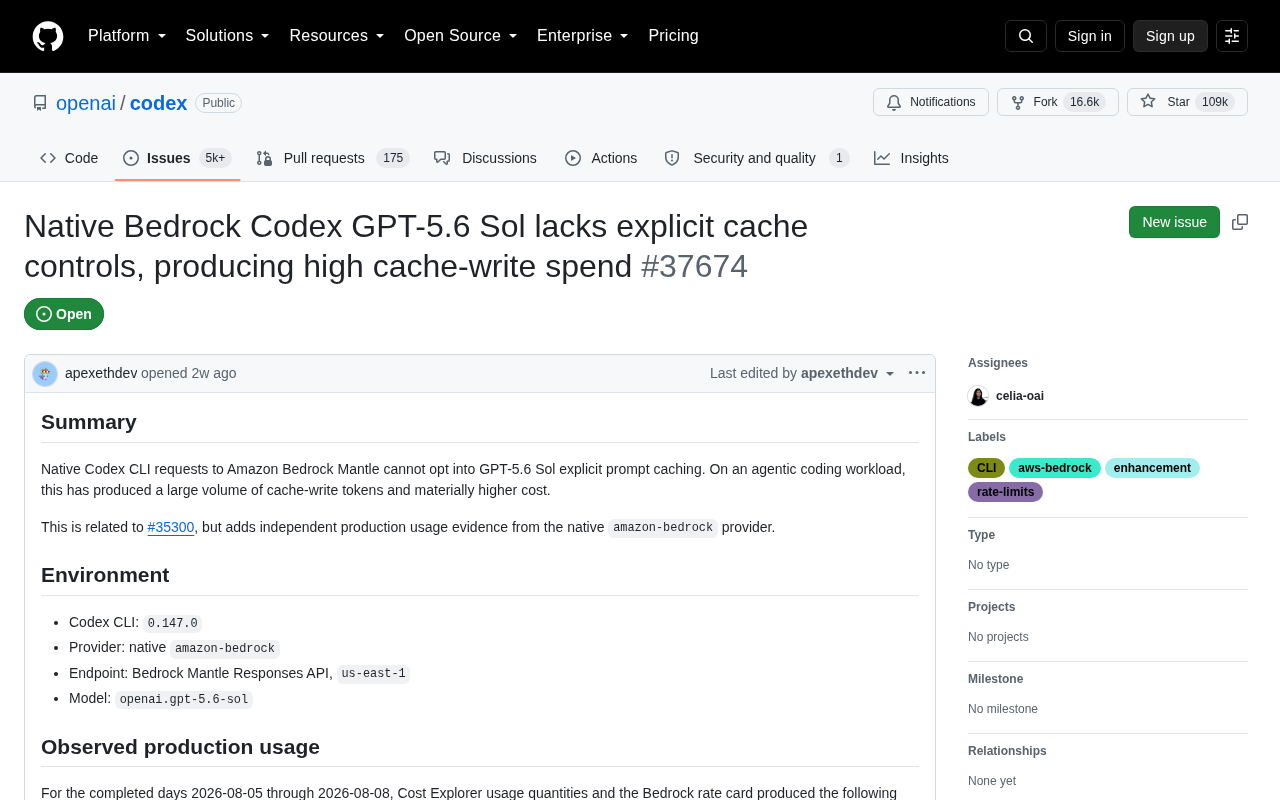Open the Insights tab
The width and height of the screenshot is (1280, 800).
911,158
